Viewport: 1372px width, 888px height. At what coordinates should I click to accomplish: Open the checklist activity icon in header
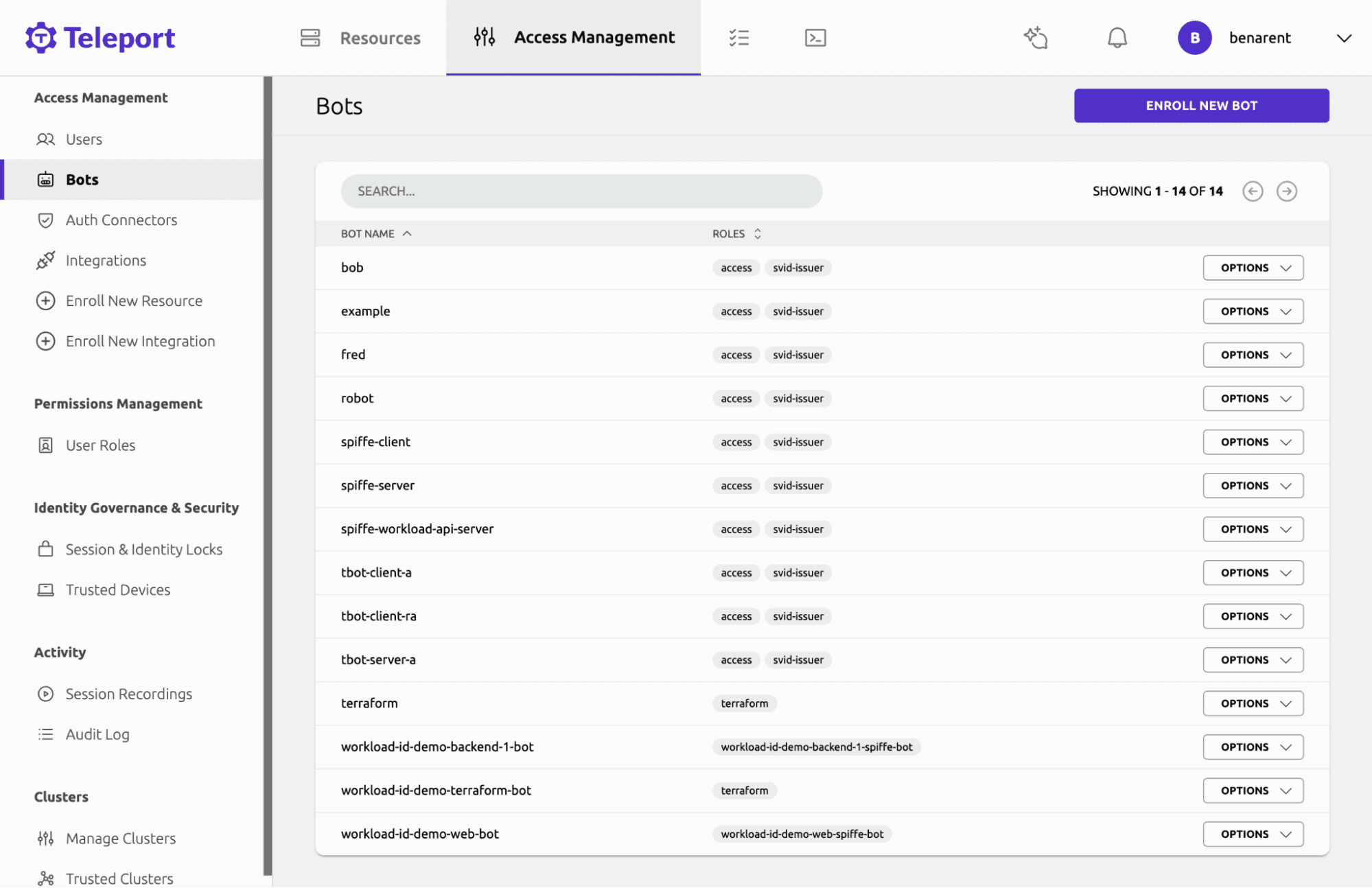click(739, 38)
